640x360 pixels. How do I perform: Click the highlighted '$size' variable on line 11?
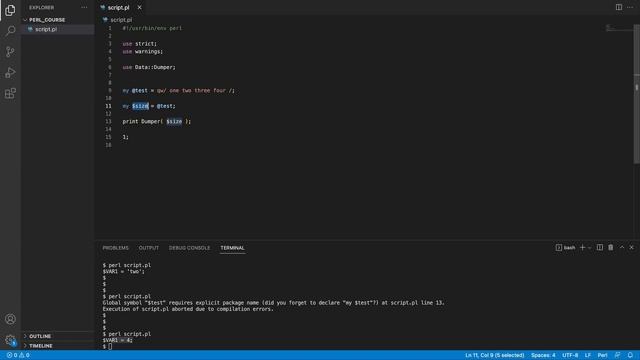pyautogui.click(x=140, y=106)
